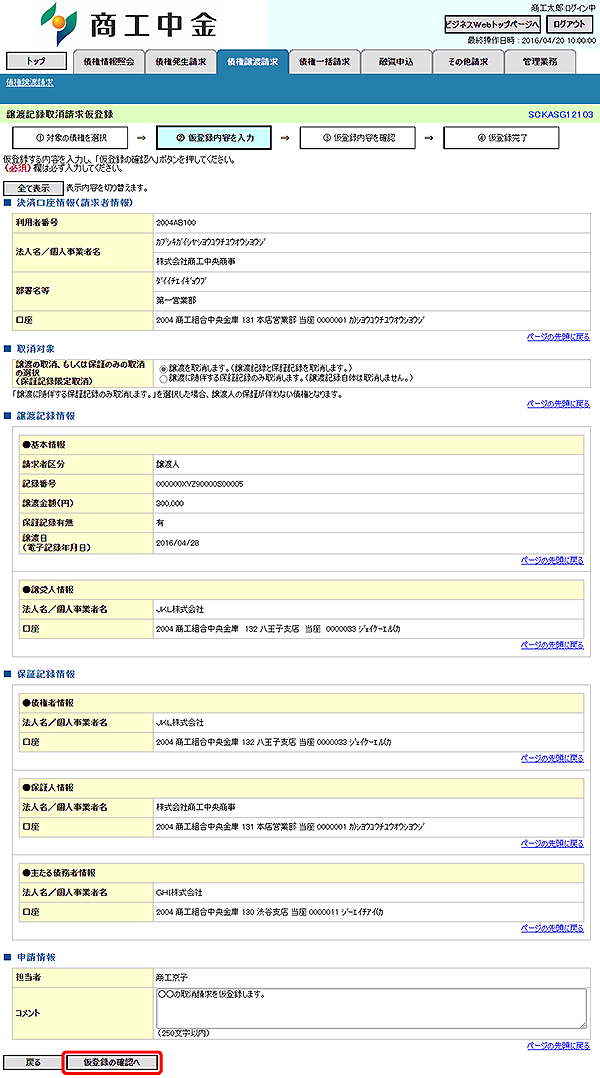Click step ③ 仮登録内容を確認 box
The width and height of the screenshot is (600, 1078).
point(357,138)
